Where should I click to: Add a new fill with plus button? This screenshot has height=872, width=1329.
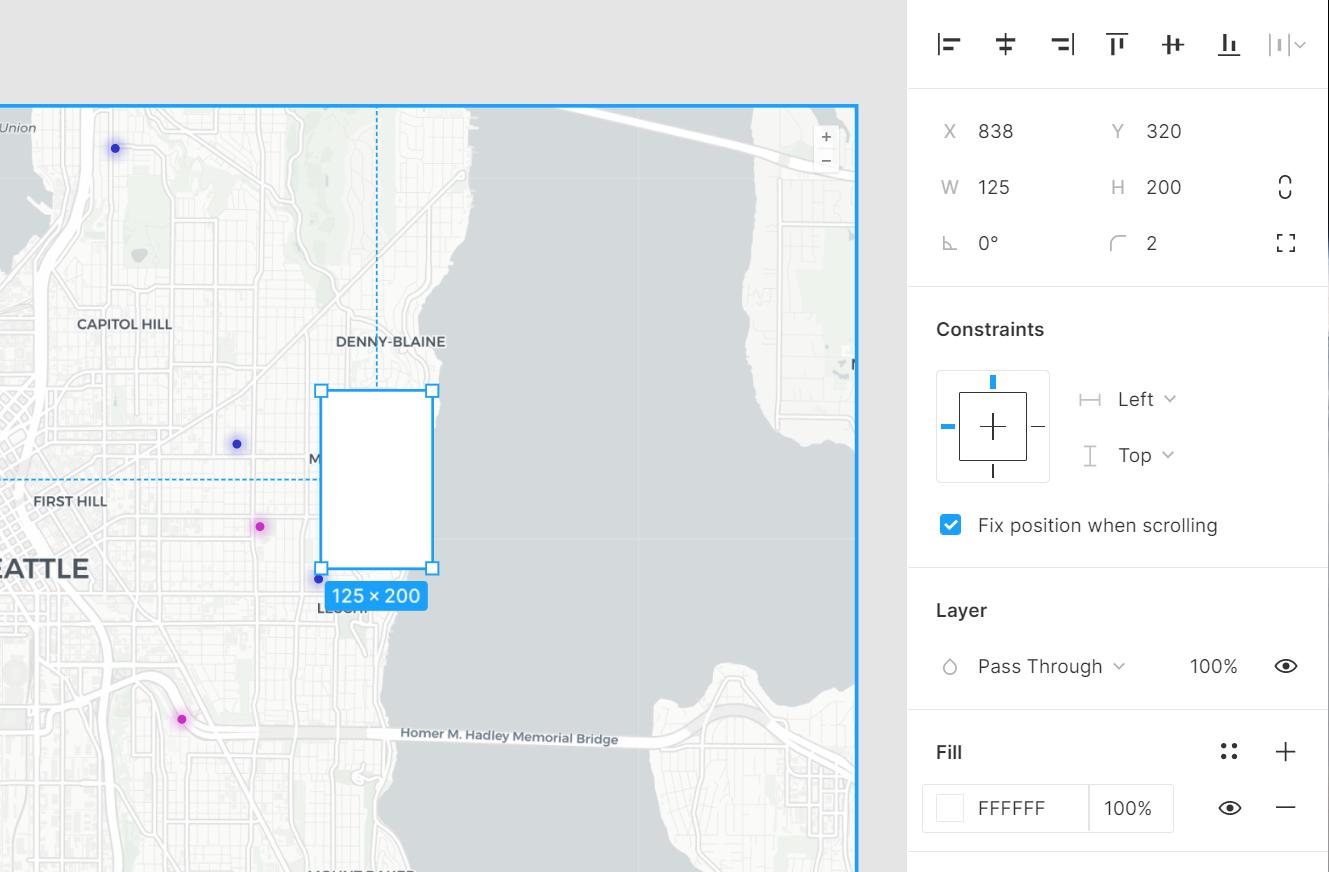click(1285, 752)
